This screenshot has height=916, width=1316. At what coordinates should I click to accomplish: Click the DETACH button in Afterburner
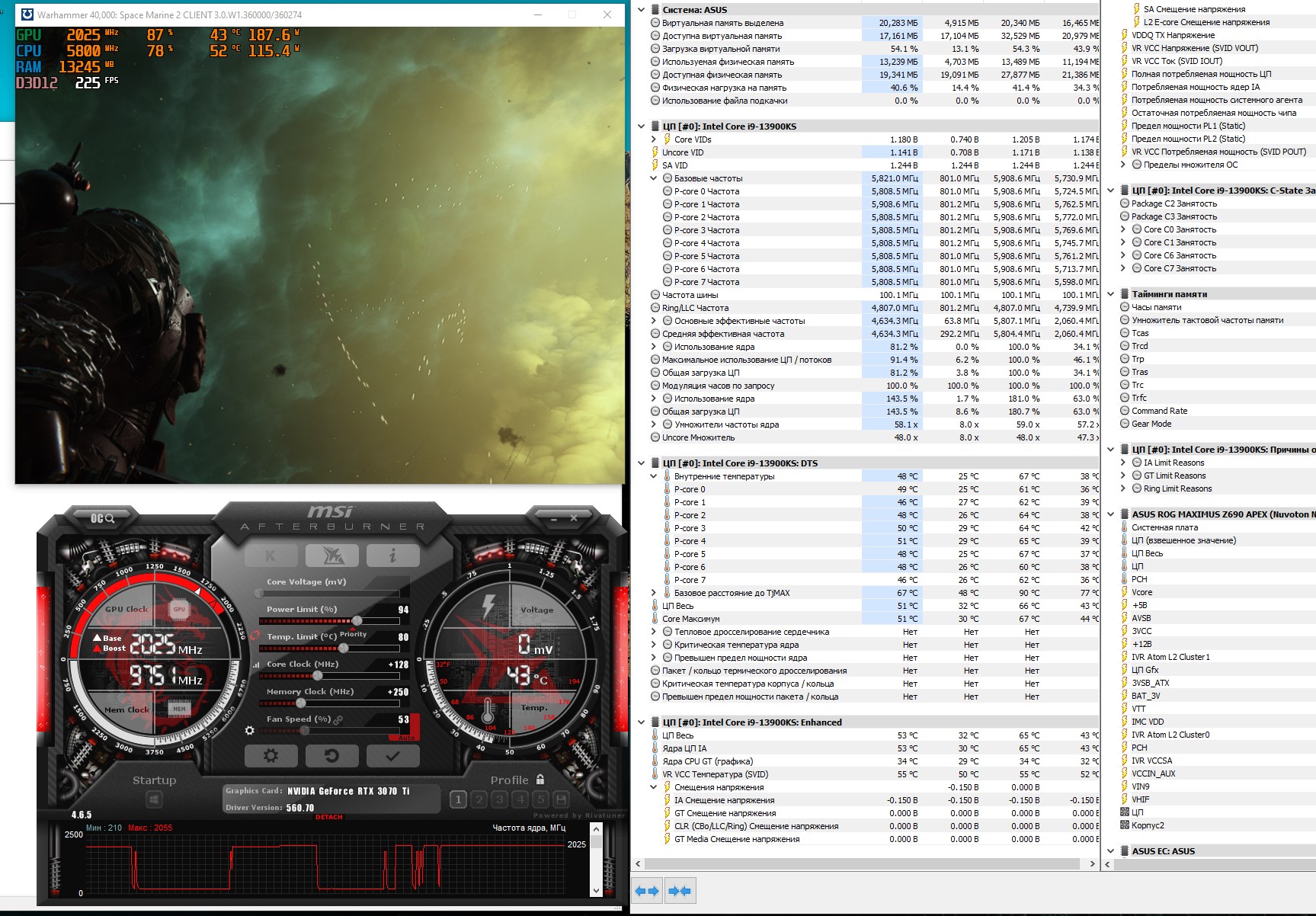click(329, 817)
